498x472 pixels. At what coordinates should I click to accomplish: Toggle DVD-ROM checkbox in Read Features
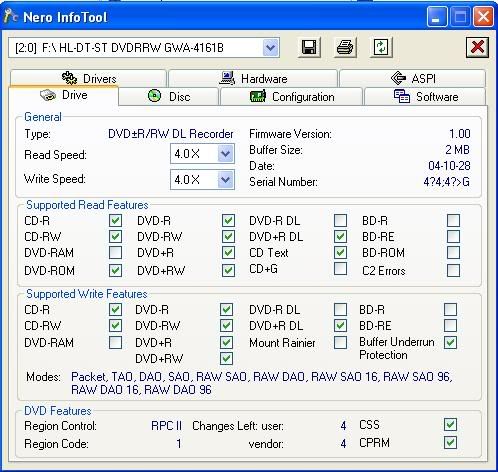click(x=115, y=270)
